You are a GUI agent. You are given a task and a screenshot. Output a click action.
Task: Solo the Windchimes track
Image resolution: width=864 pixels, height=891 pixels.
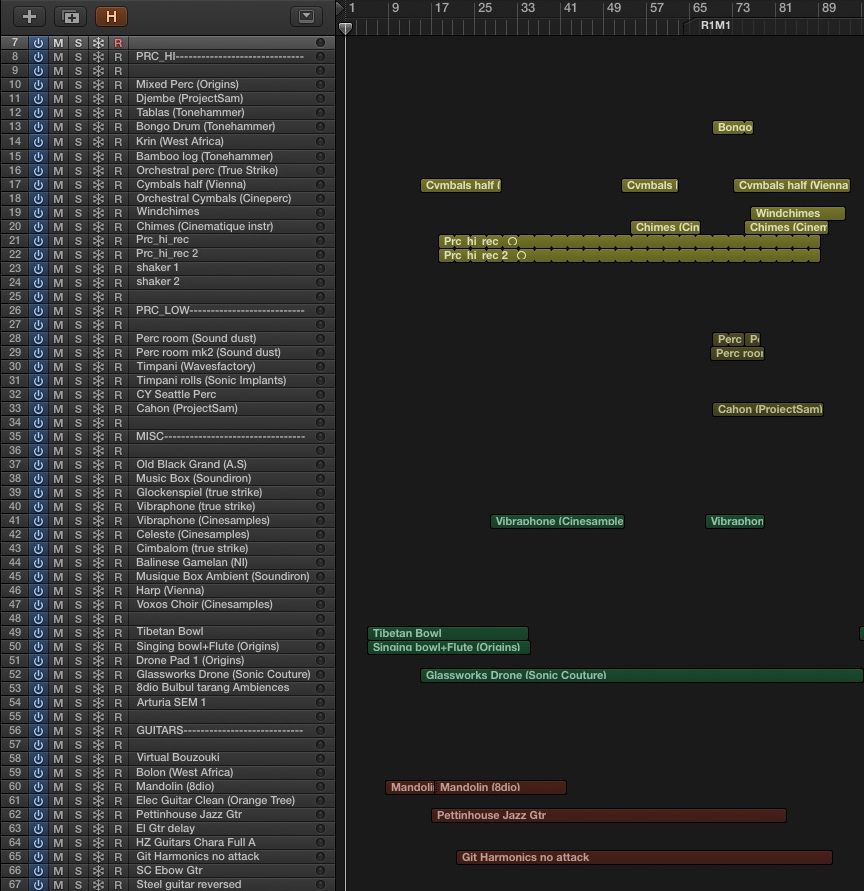tap(78, 212)
